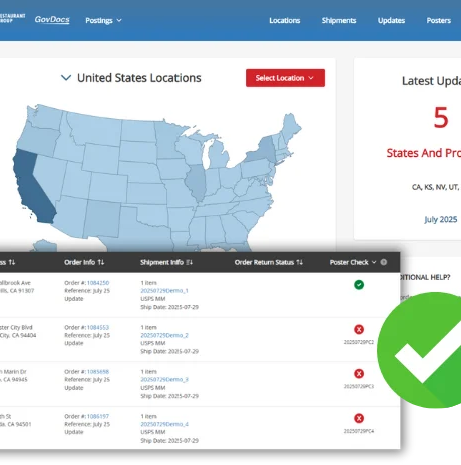Select Maine on the map
Screen dimensions: 461x465
tap(291, 126)
